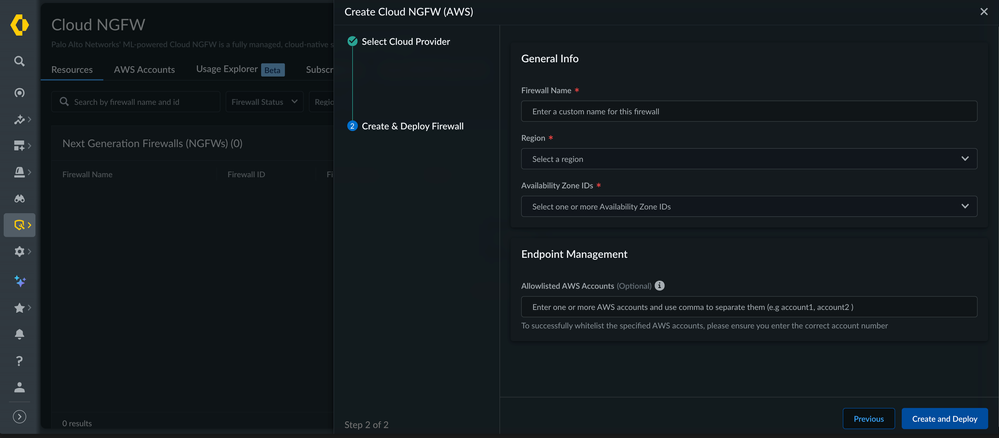Open the binoculars icon in the sidebar
This screenshot has width=999, height=438.
pyautogui.click(x=20, y=198)
